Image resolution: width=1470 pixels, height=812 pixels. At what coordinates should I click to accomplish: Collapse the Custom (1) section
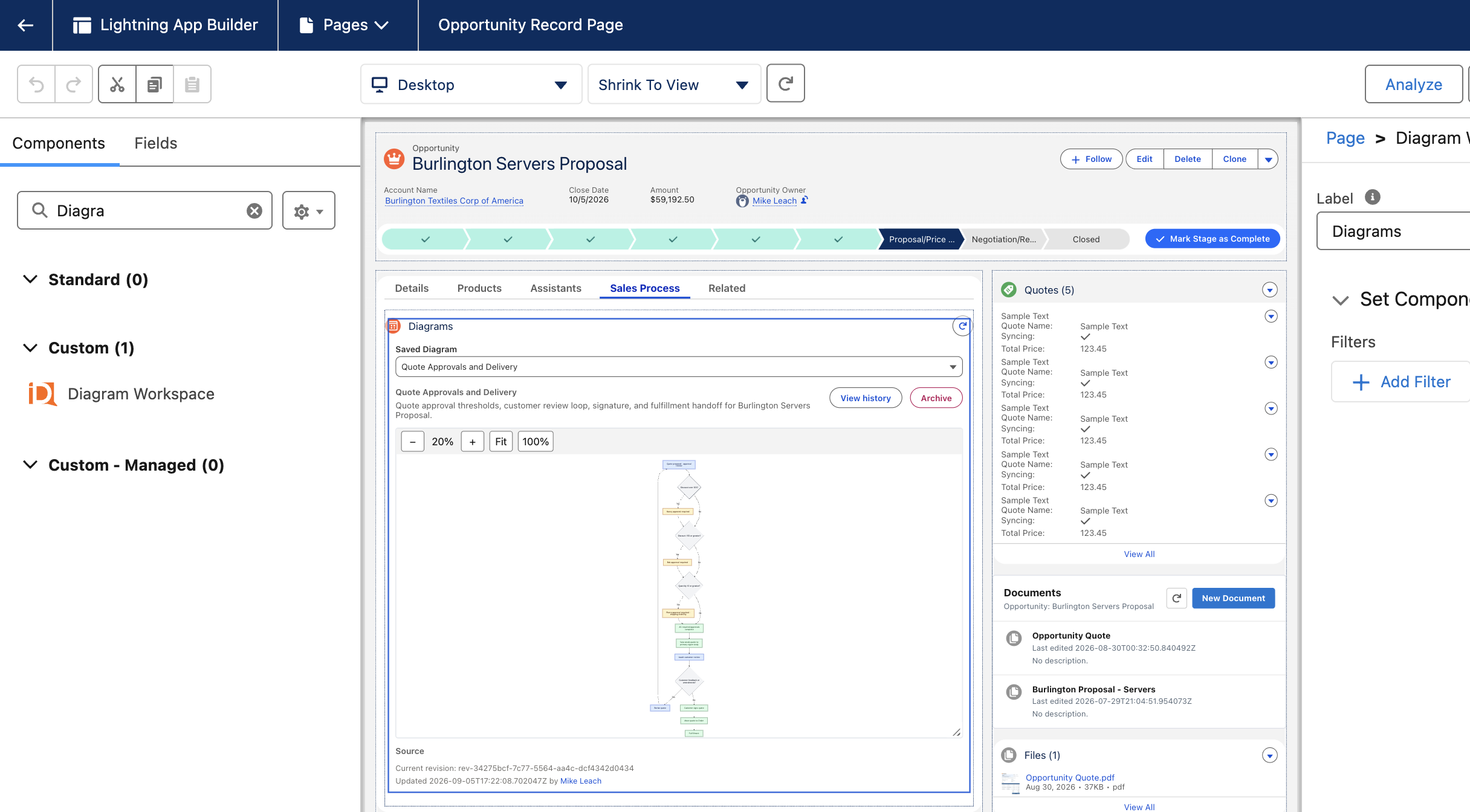pos(30,347)
